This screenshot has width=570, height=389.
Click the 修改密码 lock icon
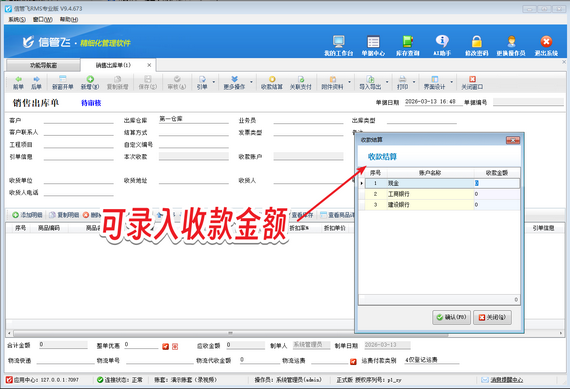(477, 45)
